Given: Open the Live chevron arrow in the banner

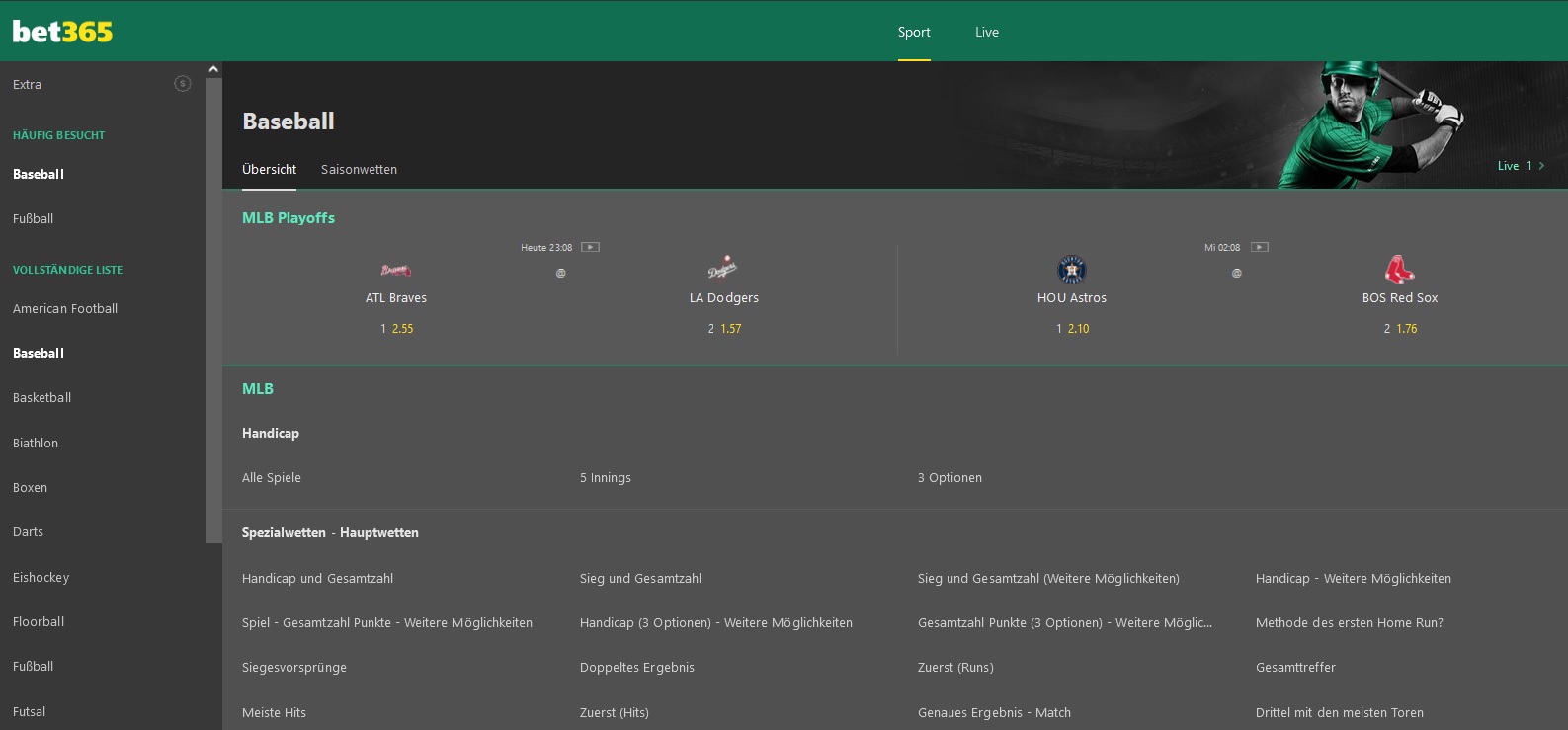Looking at the screenshot, I should pos(1541,166).
